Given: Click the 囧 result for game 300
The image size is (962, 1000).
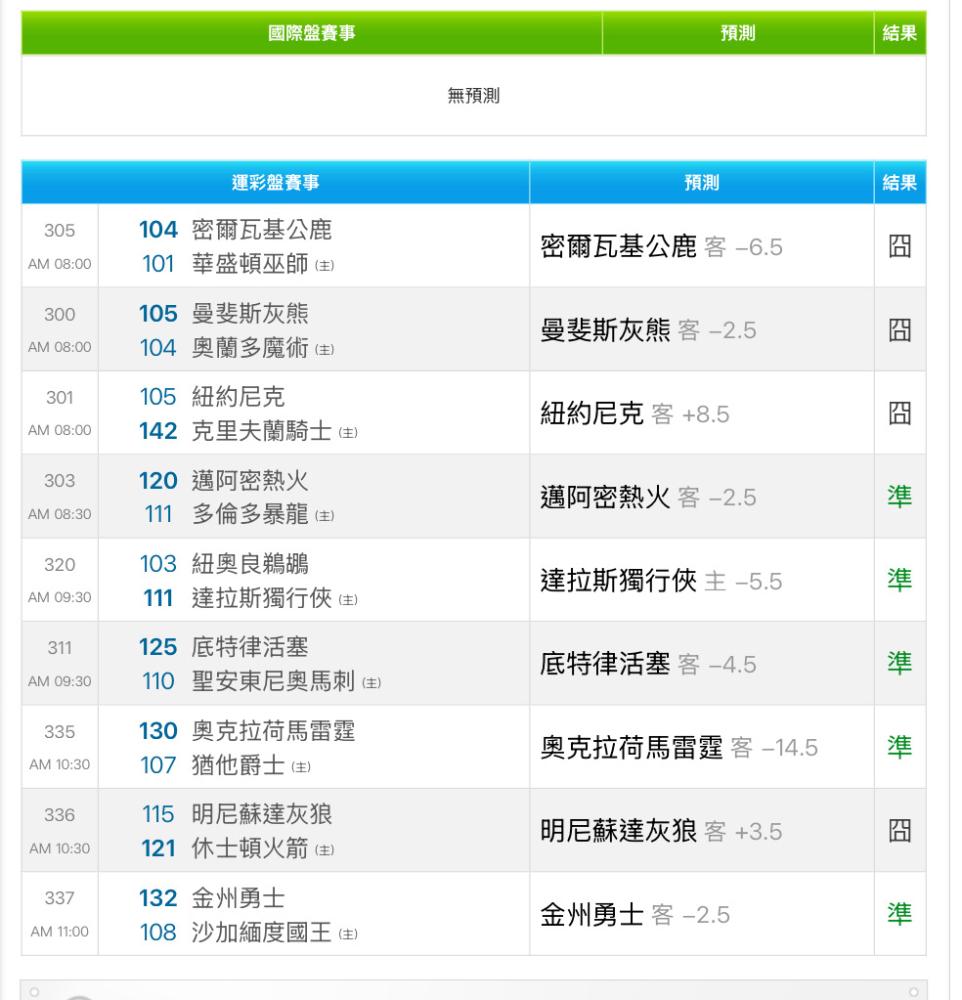Looking at the screenshot, I should click(899, 330).
